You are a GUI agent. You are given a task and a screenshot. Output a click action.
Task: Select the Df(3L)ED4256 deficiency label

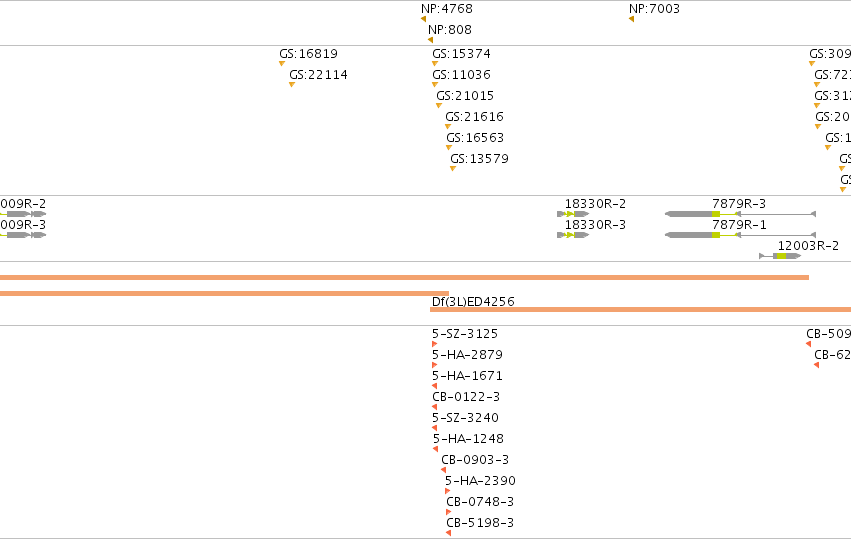point(473,302)
